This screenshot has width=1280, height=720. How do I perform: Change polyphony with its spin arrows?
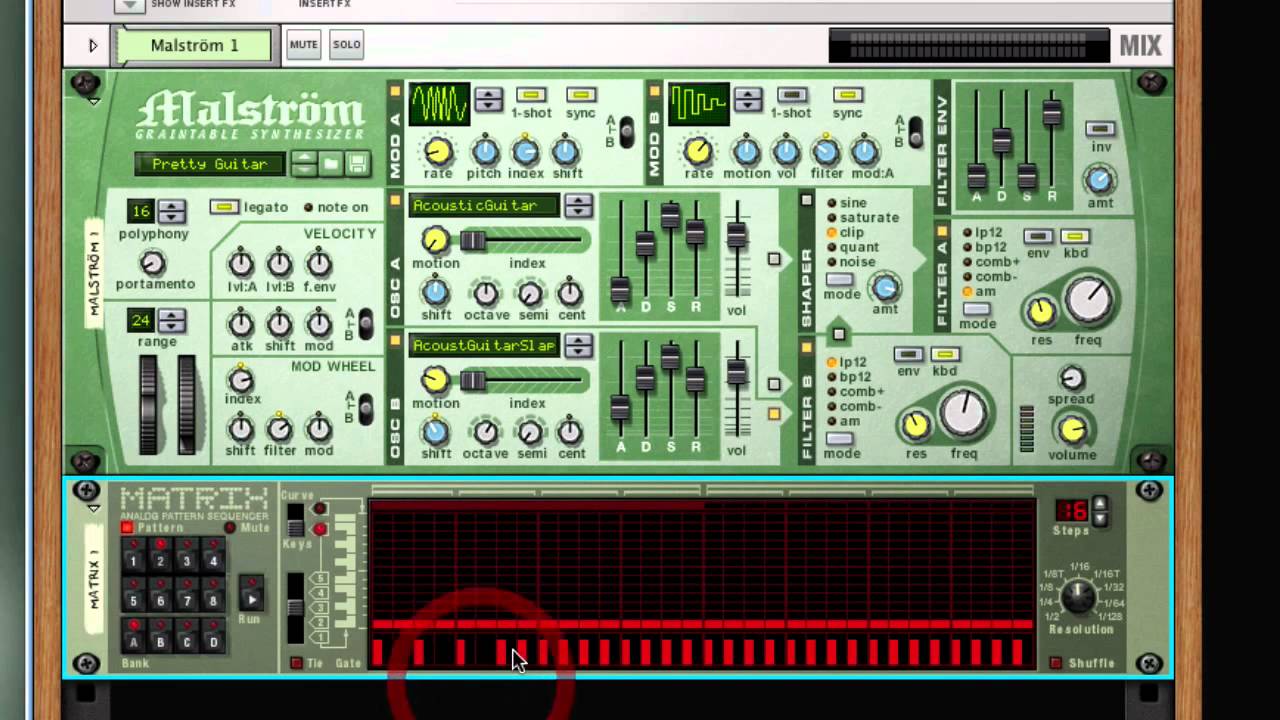tap(172, 211)
